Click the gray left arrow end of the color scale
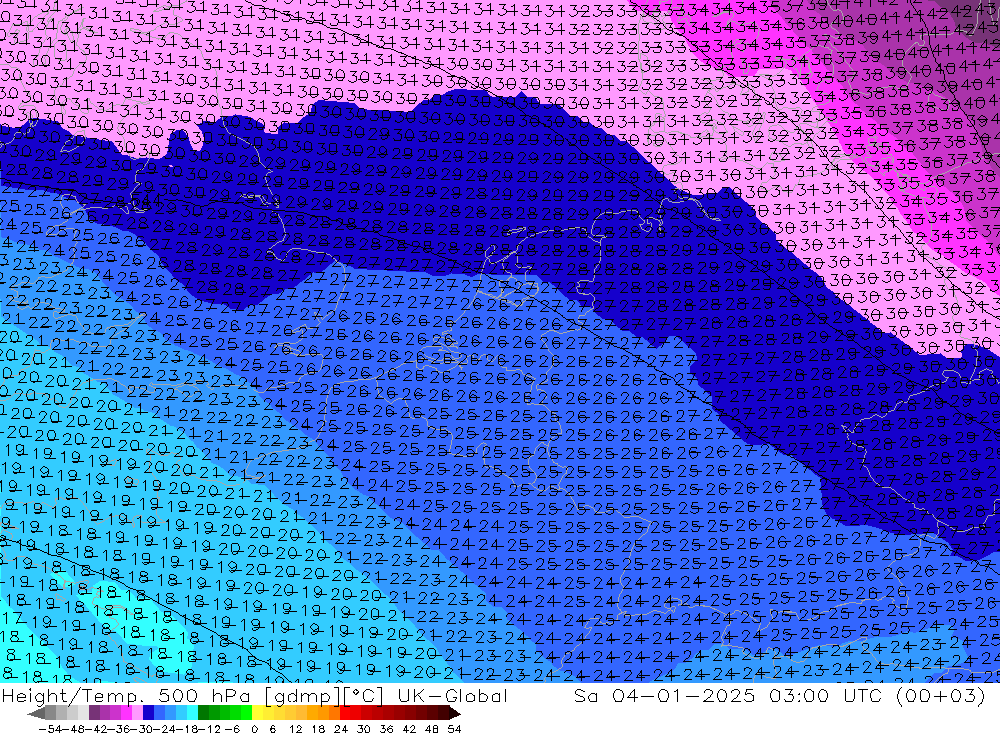 point(36,713)
